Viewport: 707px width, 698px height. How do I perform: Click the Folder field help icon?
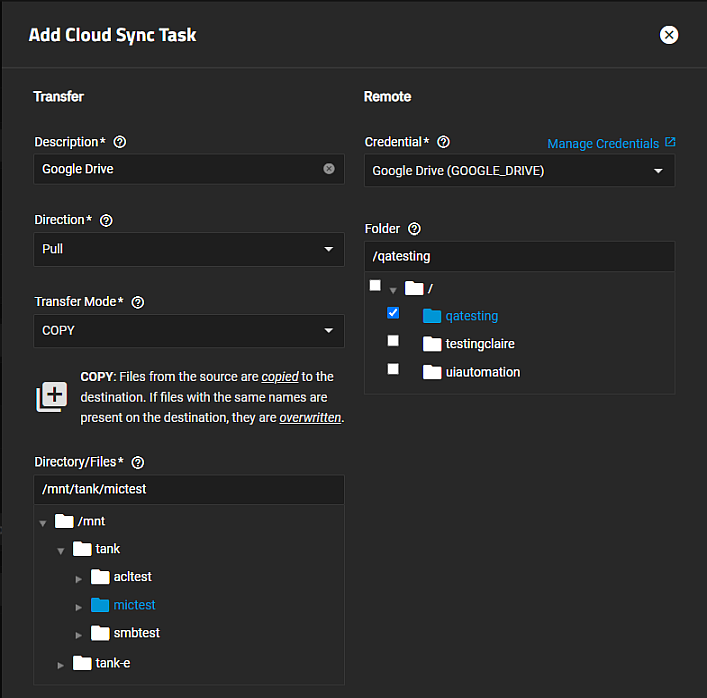pyautogui.click(x=415, y=229)
